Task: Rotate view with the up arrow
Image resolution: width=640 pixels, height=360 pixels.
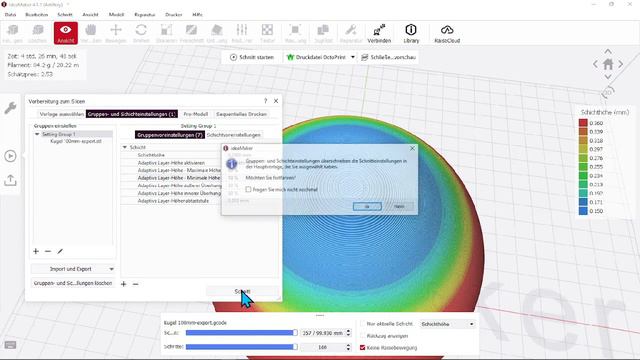Action: point(608,51)
